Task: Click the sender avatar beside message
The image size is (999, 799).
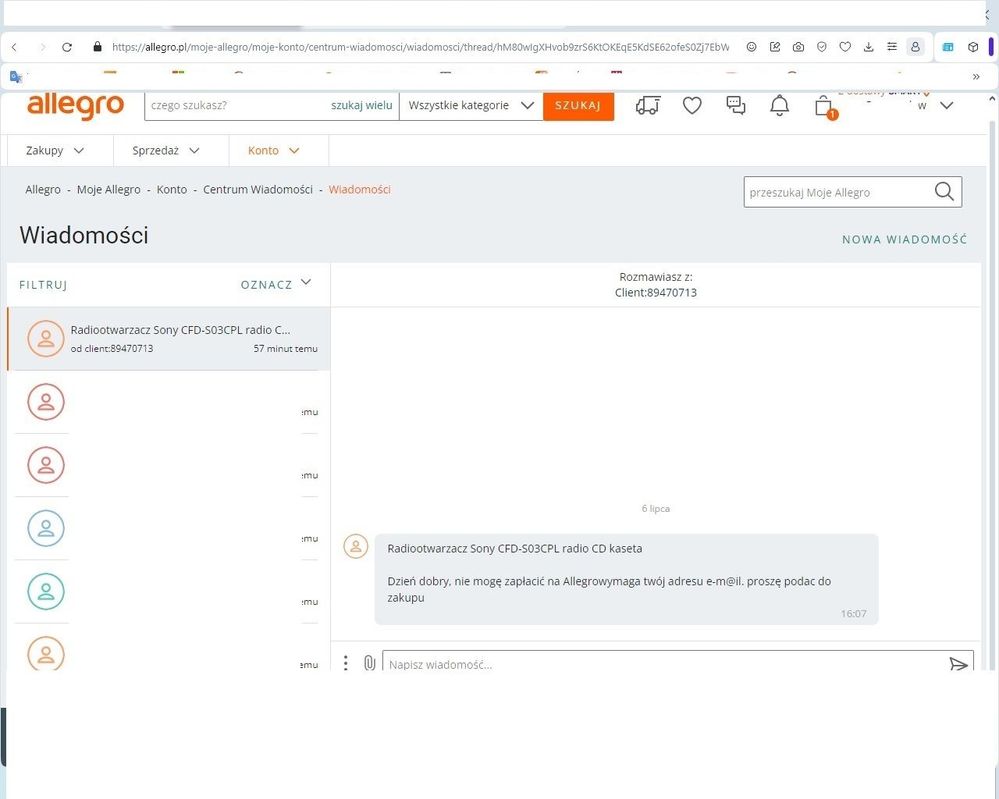Action: click(356, 546)
